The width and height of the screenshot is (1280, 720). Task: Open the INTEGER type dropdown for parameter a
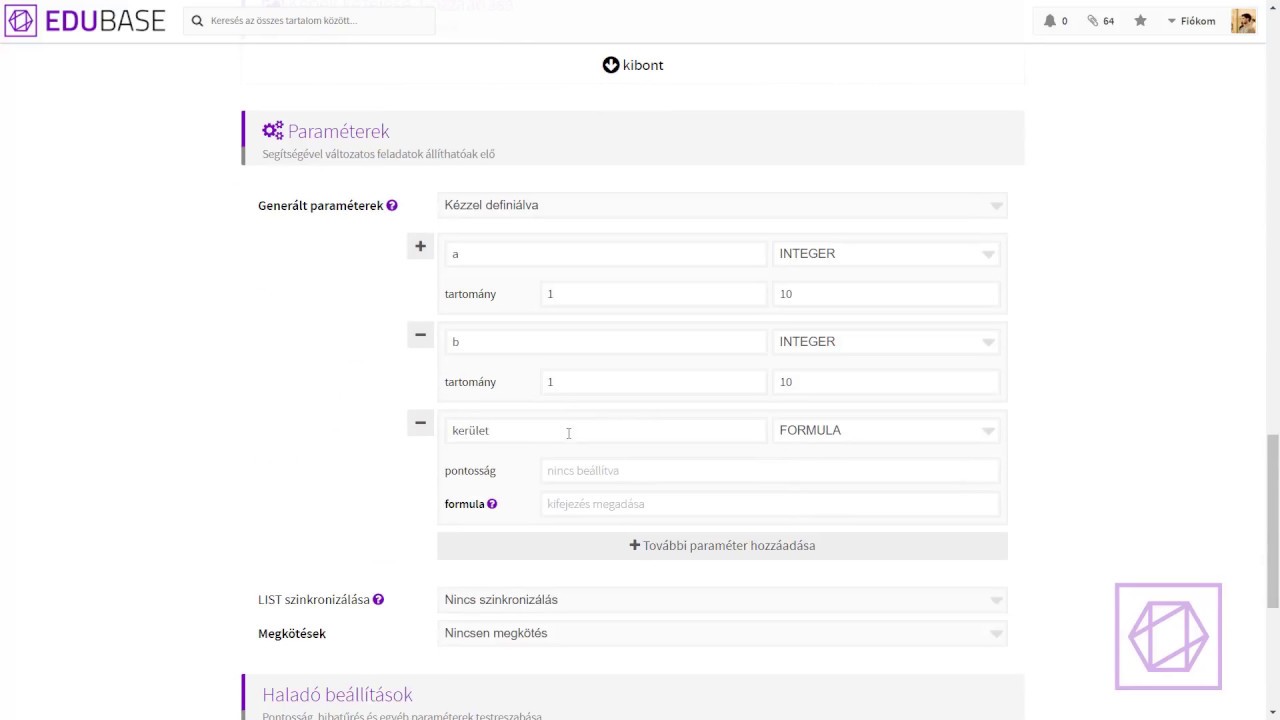click(x=886, y=254)
